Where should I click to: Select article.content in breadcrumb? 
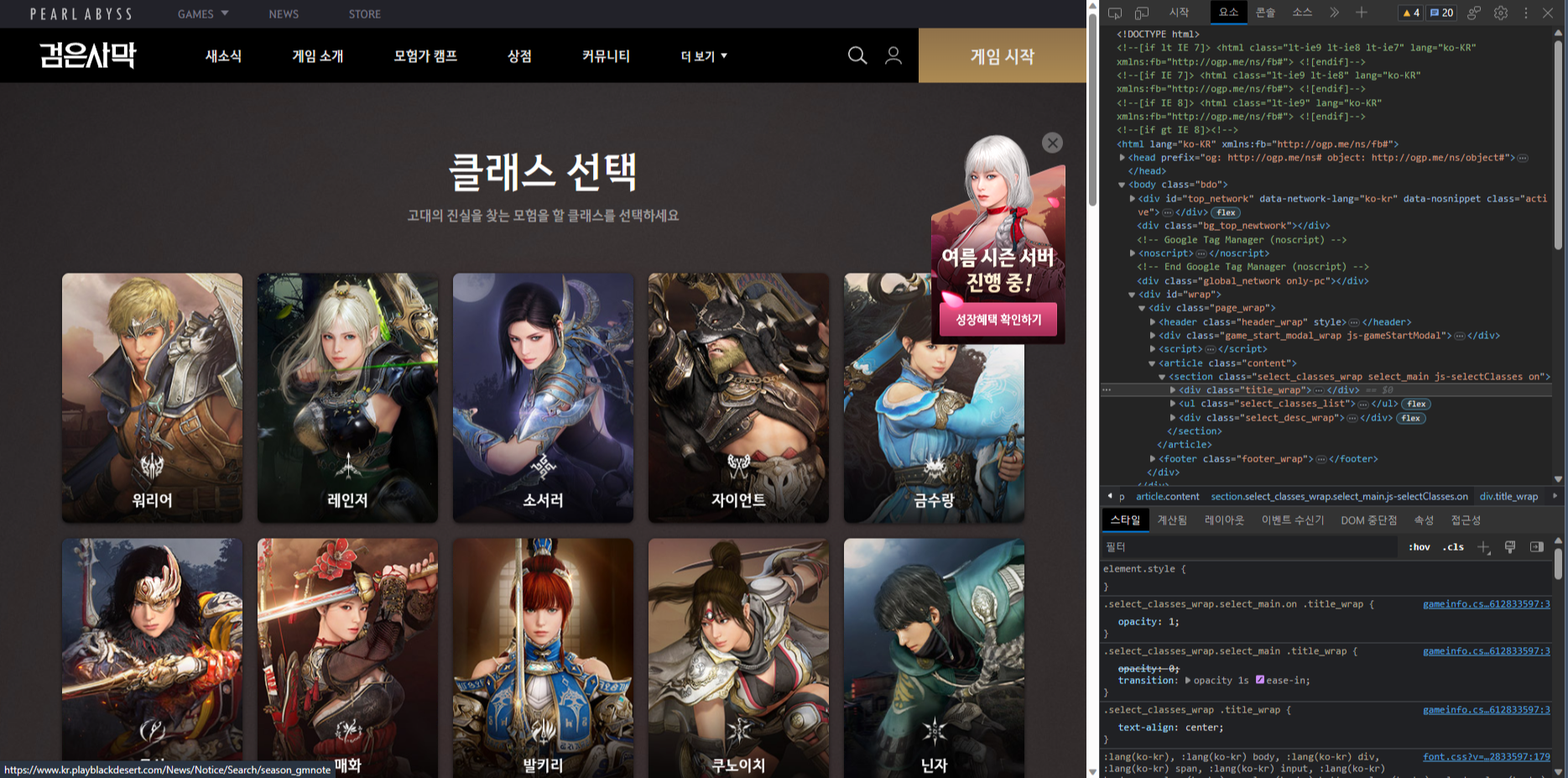click(x=1168, y=497)
